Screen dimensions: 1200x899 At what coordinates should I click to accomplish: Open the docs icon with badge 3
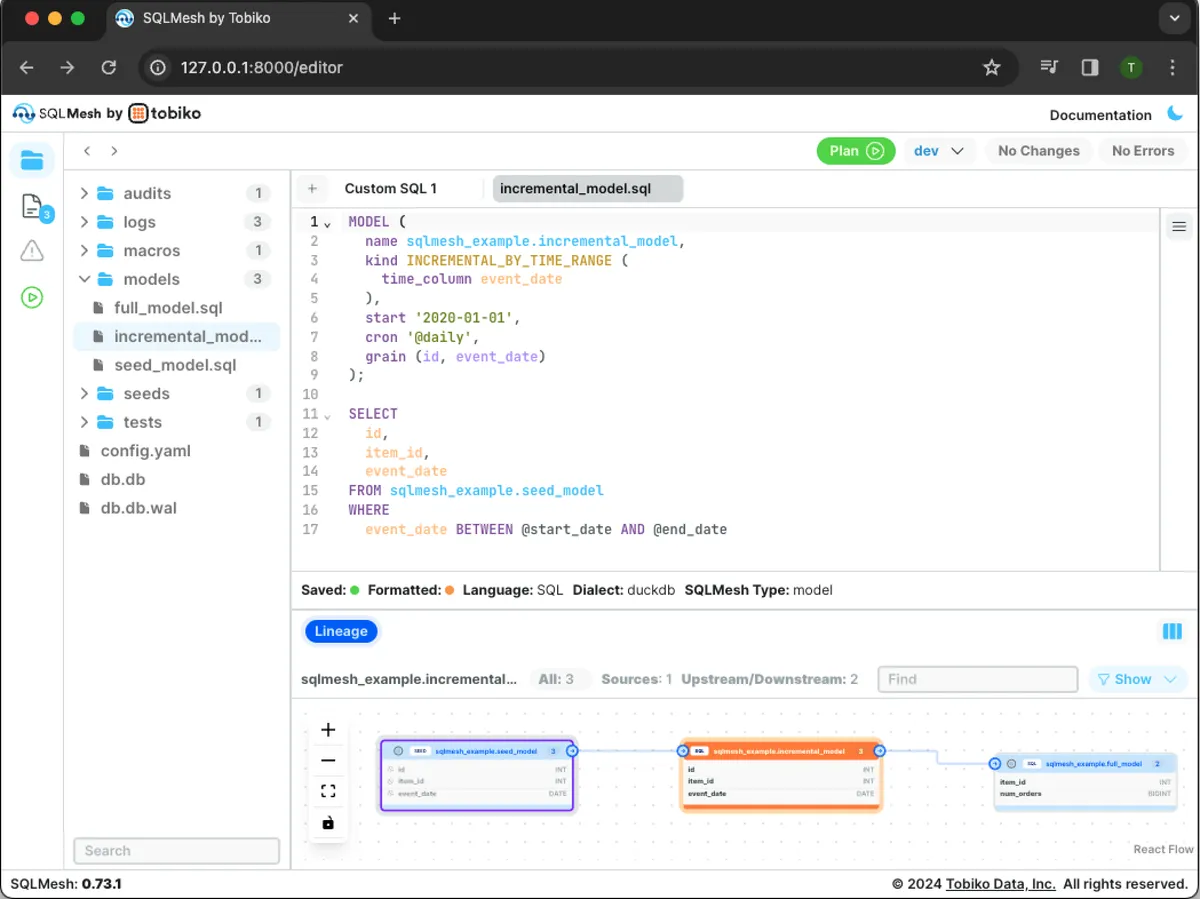click(32, 207)
